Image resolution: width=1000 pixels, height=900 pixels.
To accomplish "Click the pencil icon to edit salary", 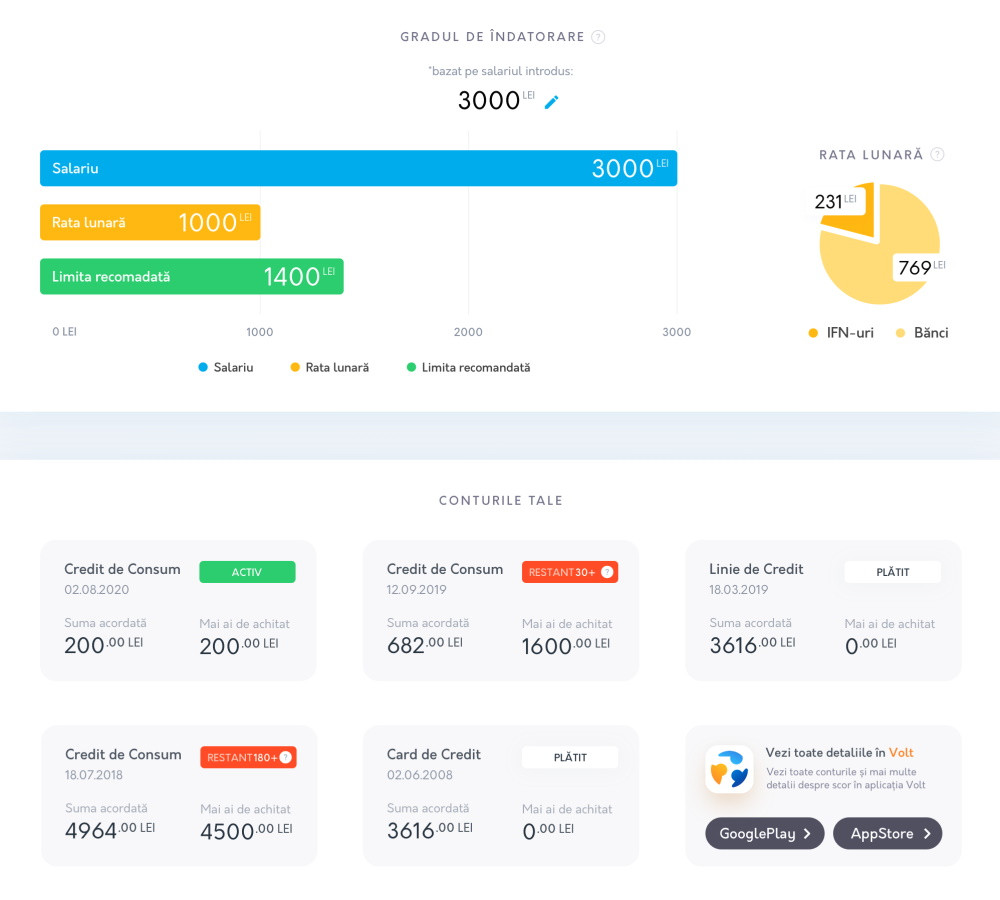I will [551, 102].
